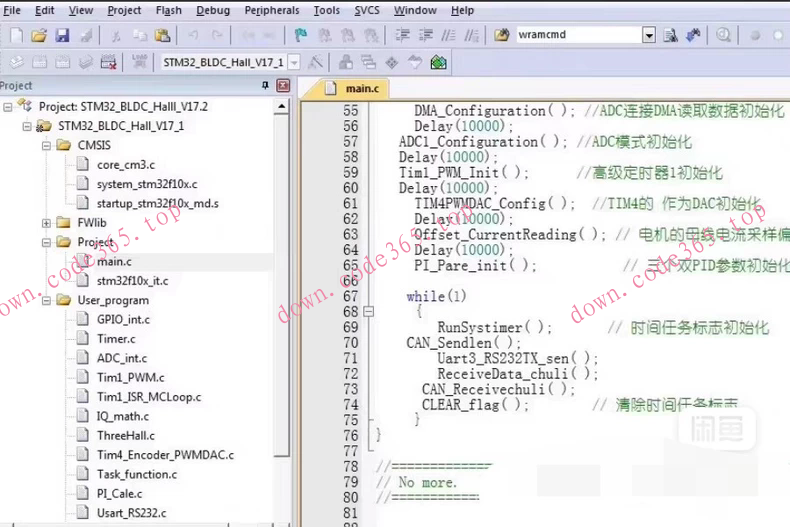Open the Peripherals menu

271,10
